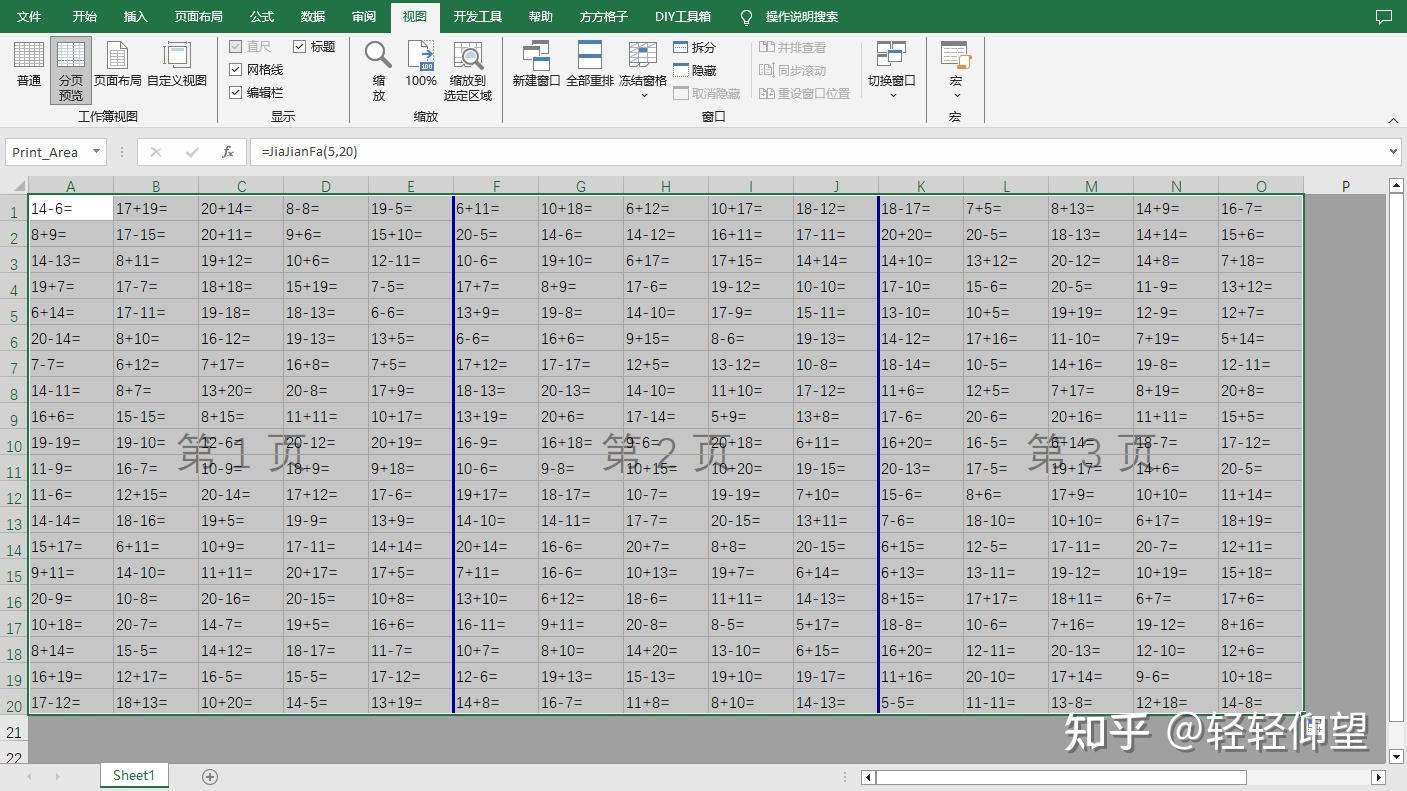Click the Tell Me lightbulb icon
The image size is (1407, 791).
pyautogui.click(x=746, y=17)
